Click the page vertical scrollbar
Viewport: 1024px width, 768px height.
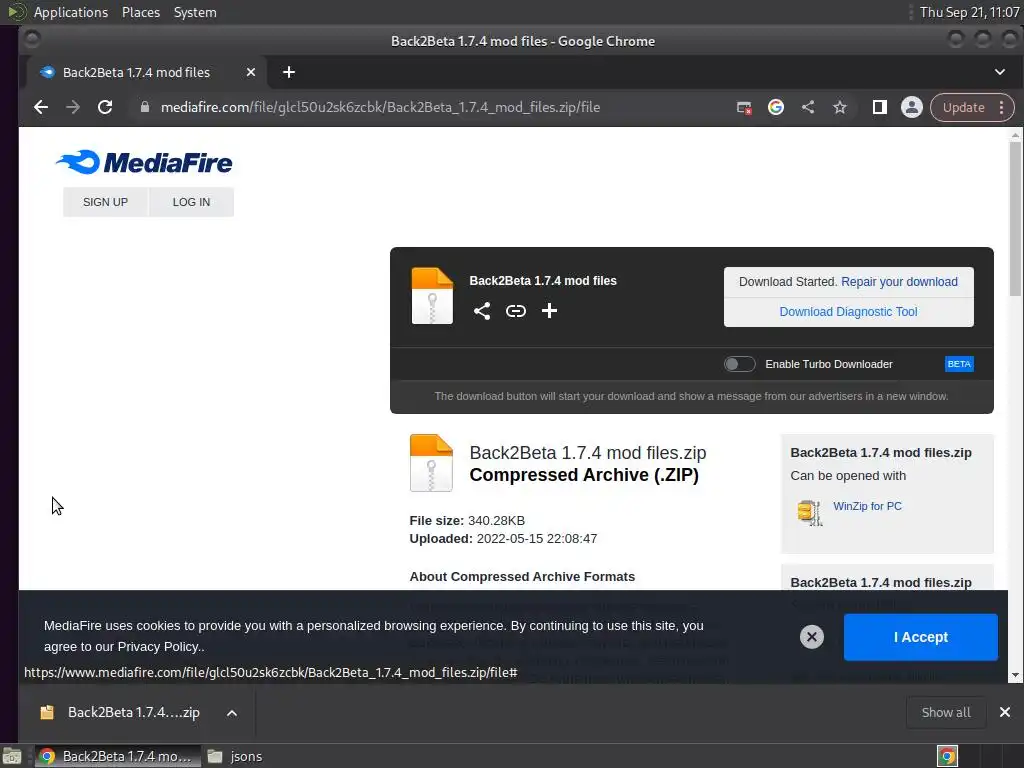(1015, 219)
